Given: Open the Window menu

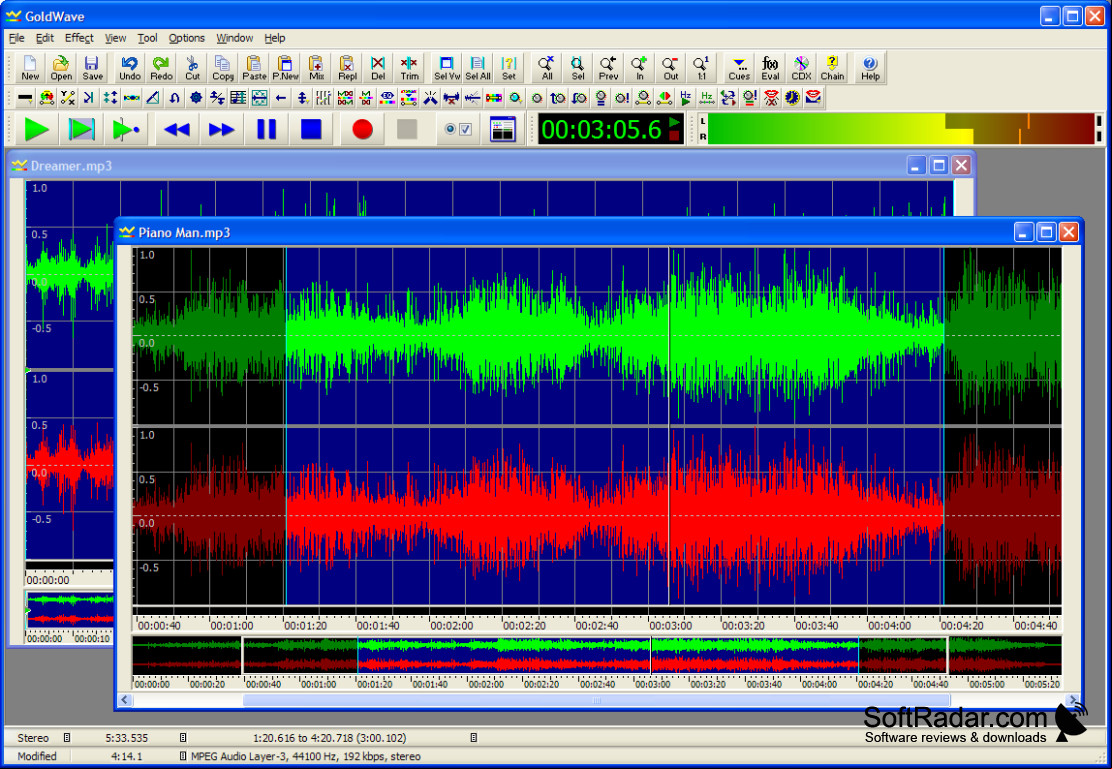Looking at the screenshot, I should coord(234,38).
